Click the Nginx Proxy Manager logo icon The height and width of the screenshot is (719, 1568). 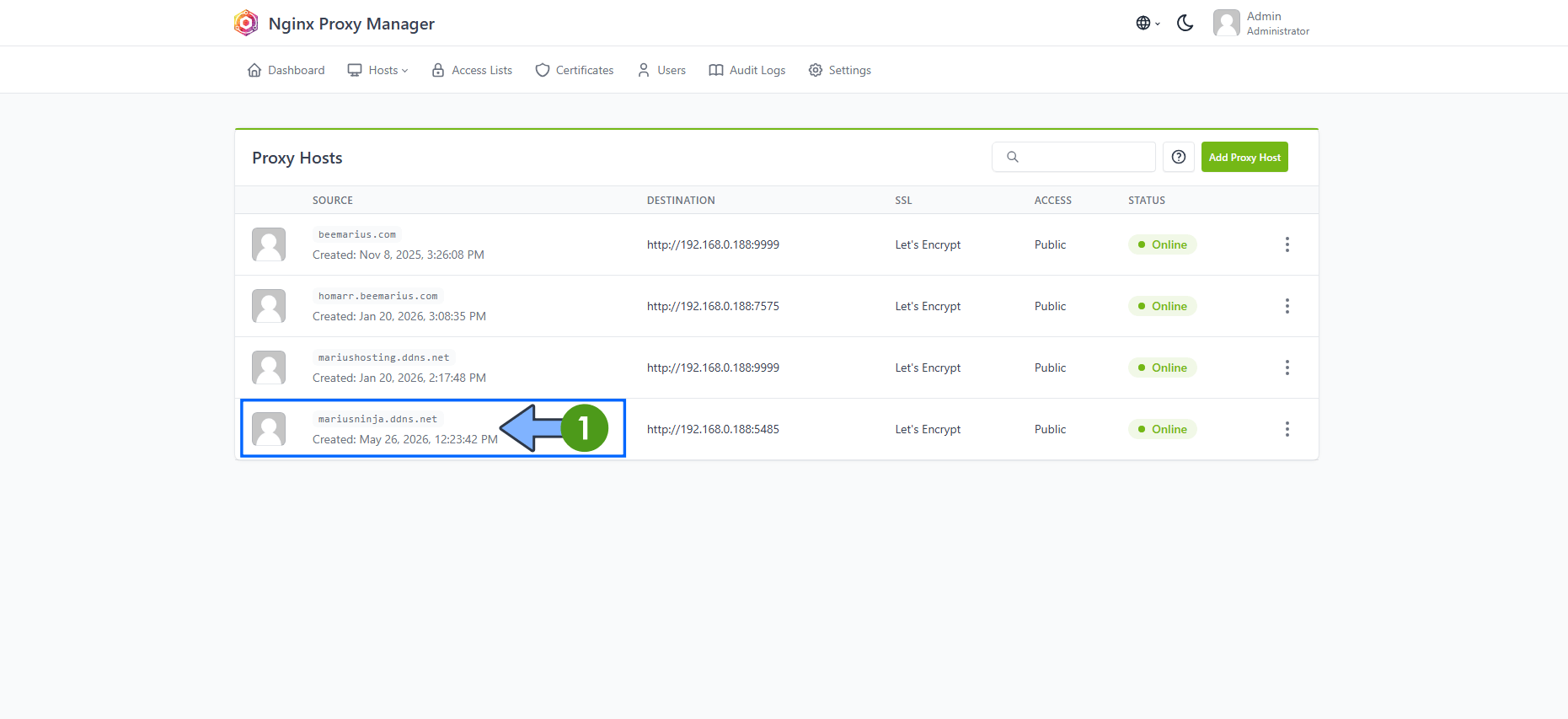pos(246,23)
